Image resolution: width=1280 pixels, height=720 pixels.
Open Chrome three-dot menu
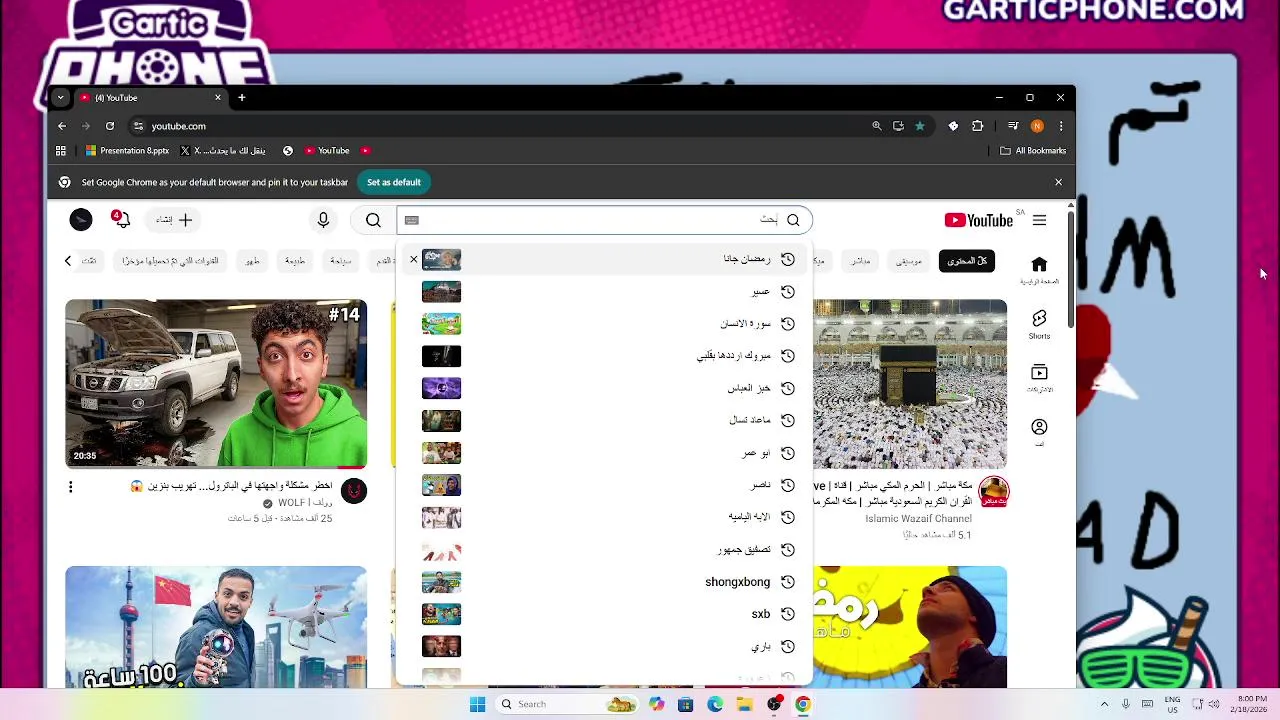1060,126
